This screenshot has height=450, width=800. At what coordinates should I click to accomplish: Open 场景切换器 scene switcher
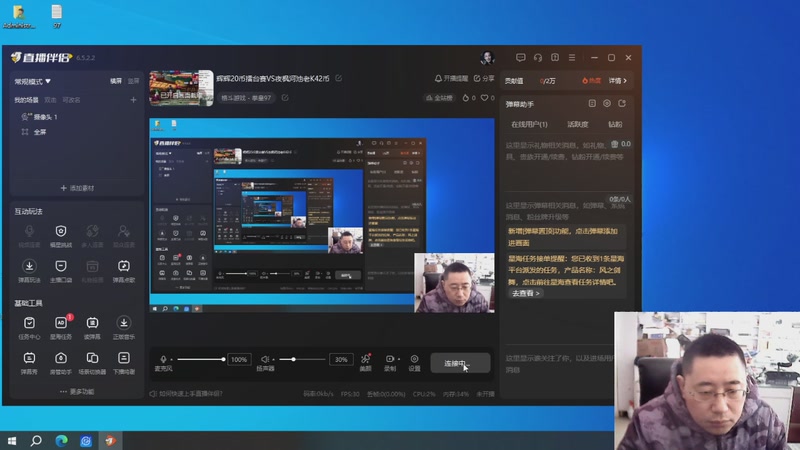click(x=92, y=363)
